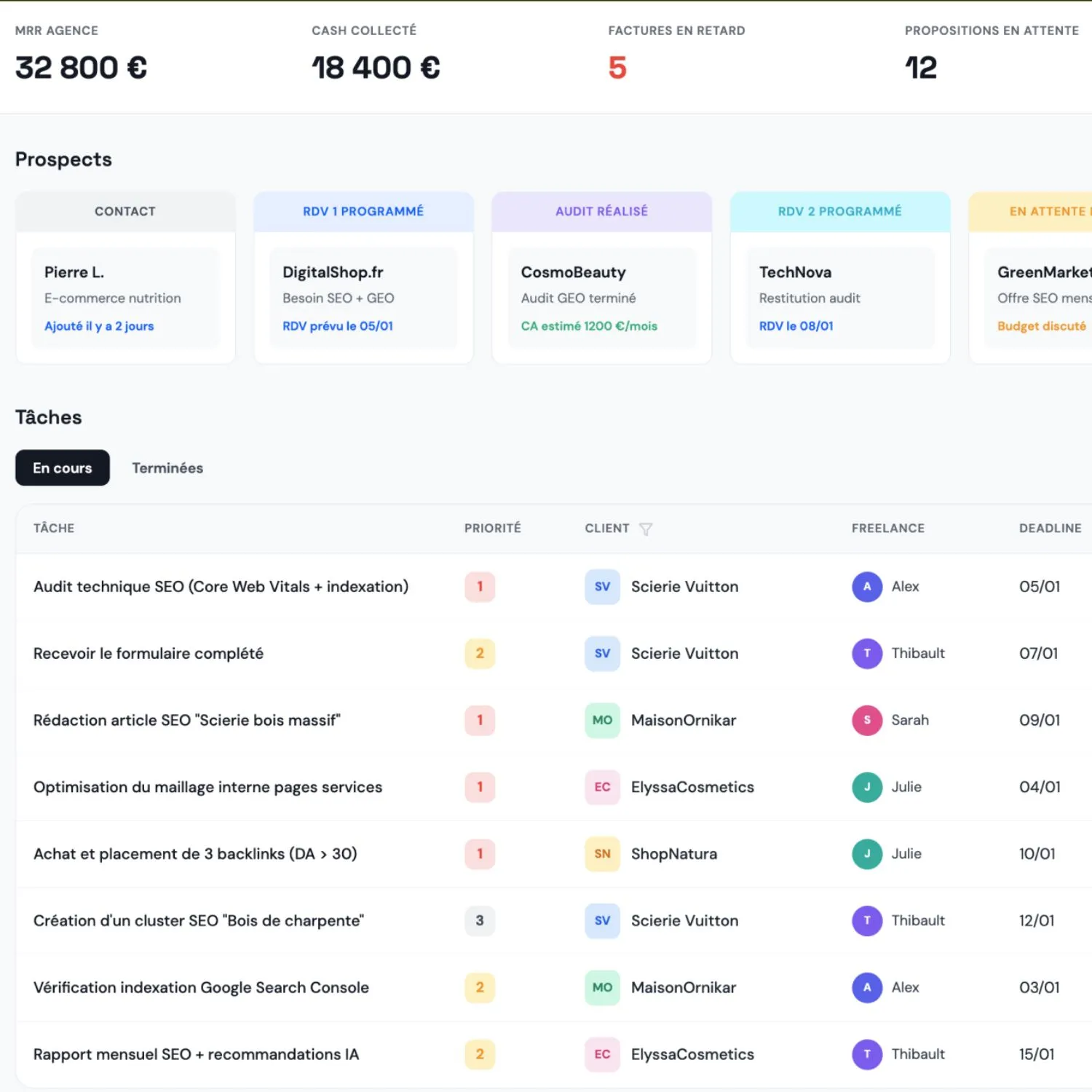Select Alex's avatar on the audit technique task
This screenshot has height=1092, width=1092.
coord(866,587)
